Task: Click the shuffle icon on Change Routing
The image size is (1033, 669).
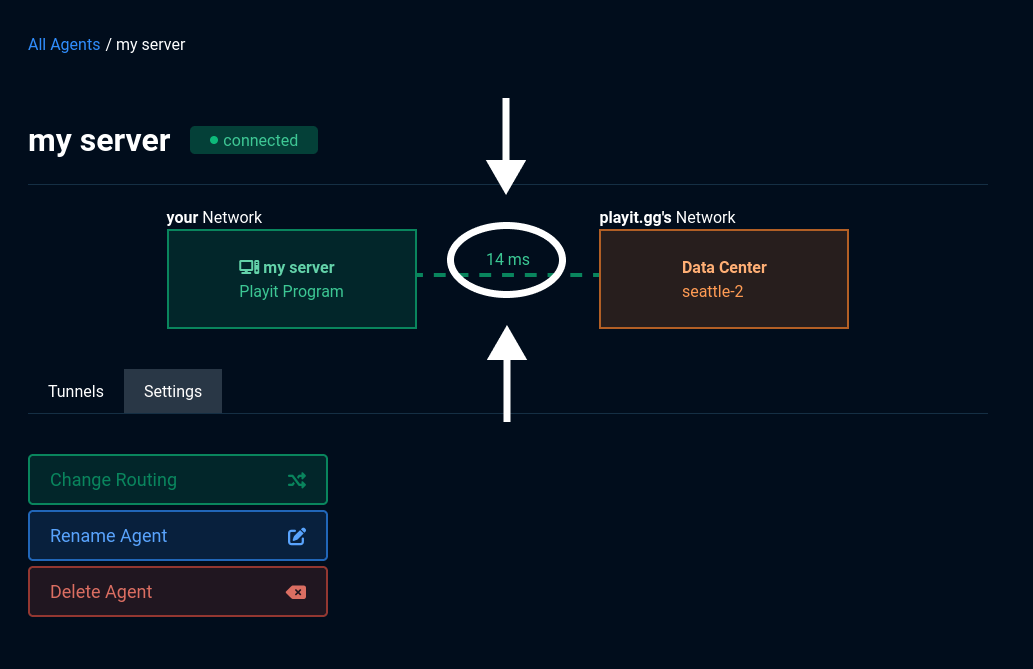Action: pyautogui.click(x=297, y=480)
